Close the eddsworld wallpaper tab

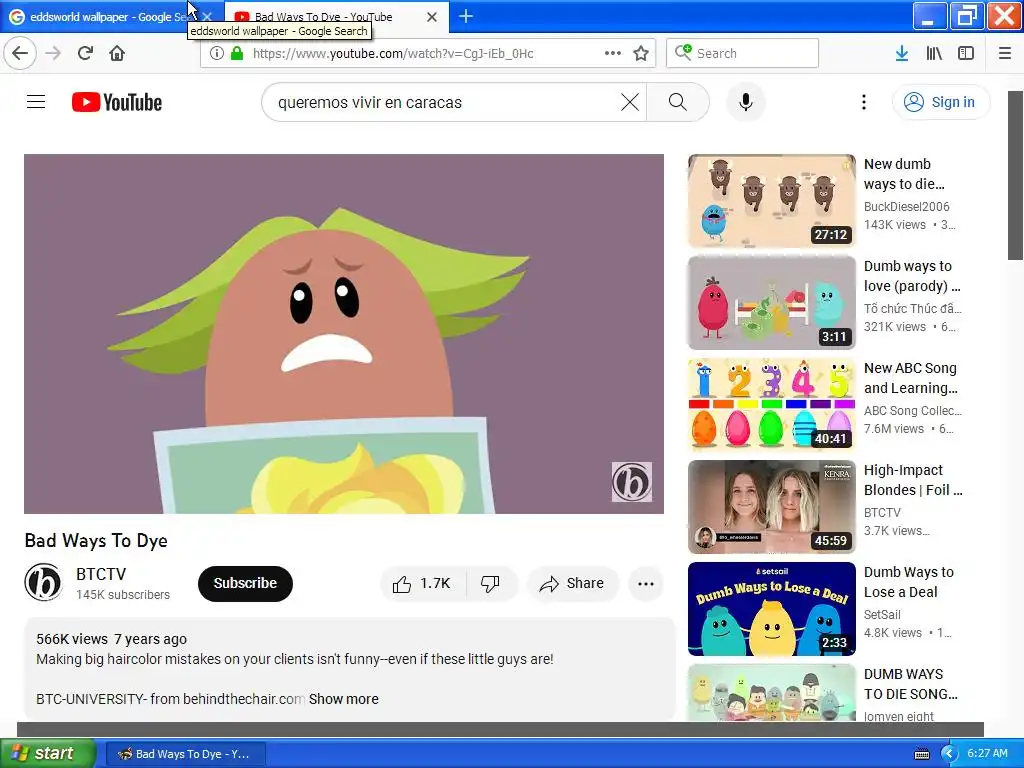(x=207, y=16)
